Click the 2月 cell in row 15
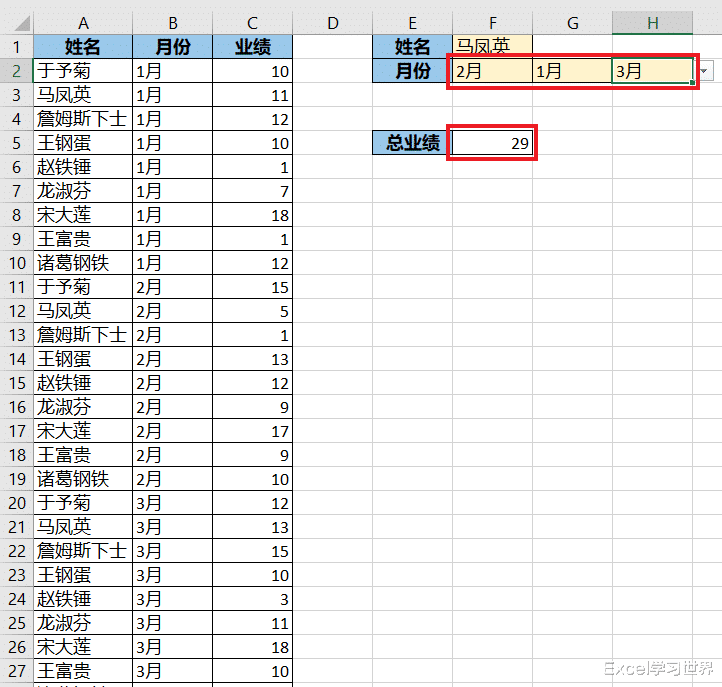Viewport: 722px width, 687px height. pos(173,383)
